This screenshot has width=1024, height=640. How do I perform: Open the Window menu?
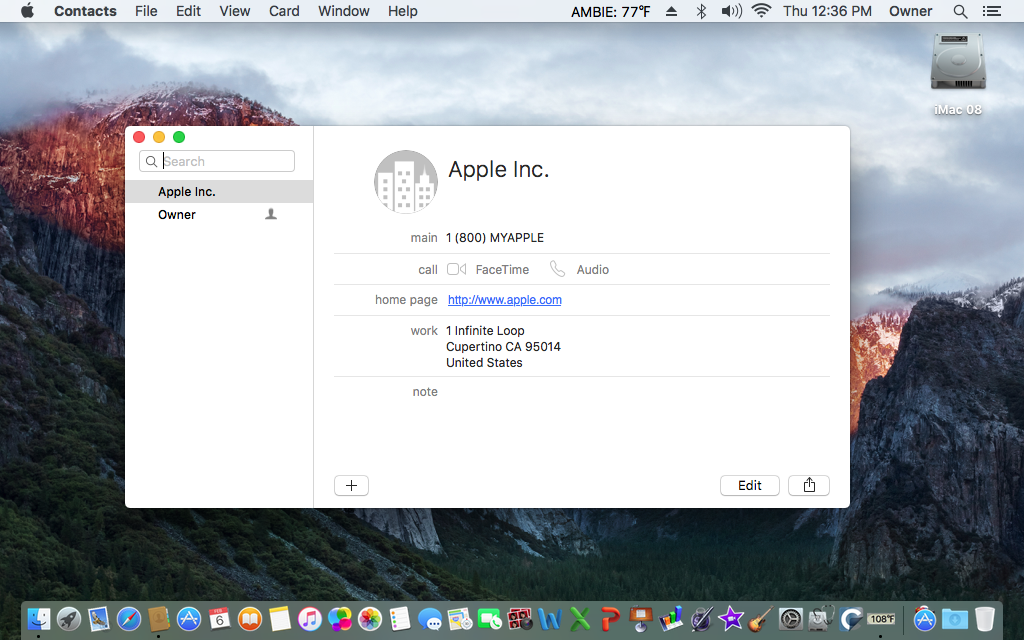pyautogui.click(x=344, y=11)
